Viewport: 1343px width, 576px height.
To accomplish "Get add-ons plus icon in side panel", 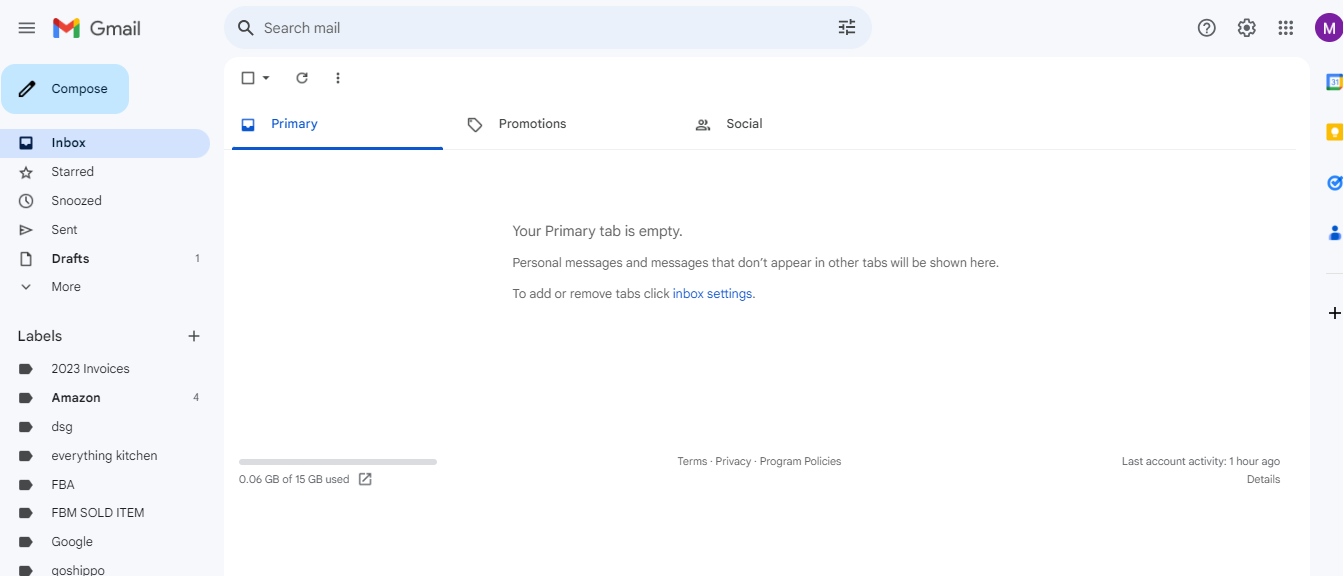I will pos(1334,313).
